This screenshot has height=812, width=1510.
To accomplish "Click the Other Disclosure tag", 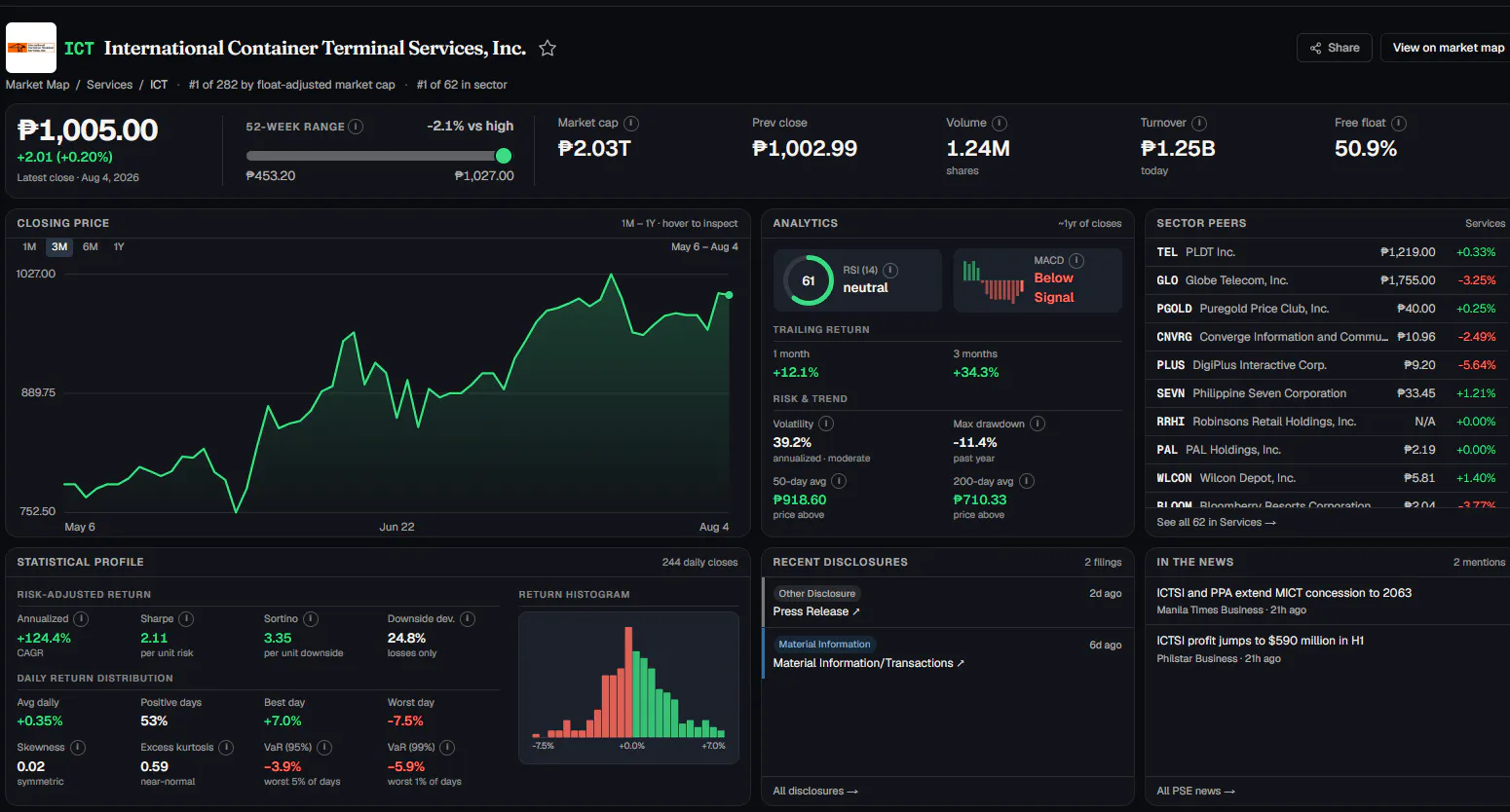I will [817, 593].
